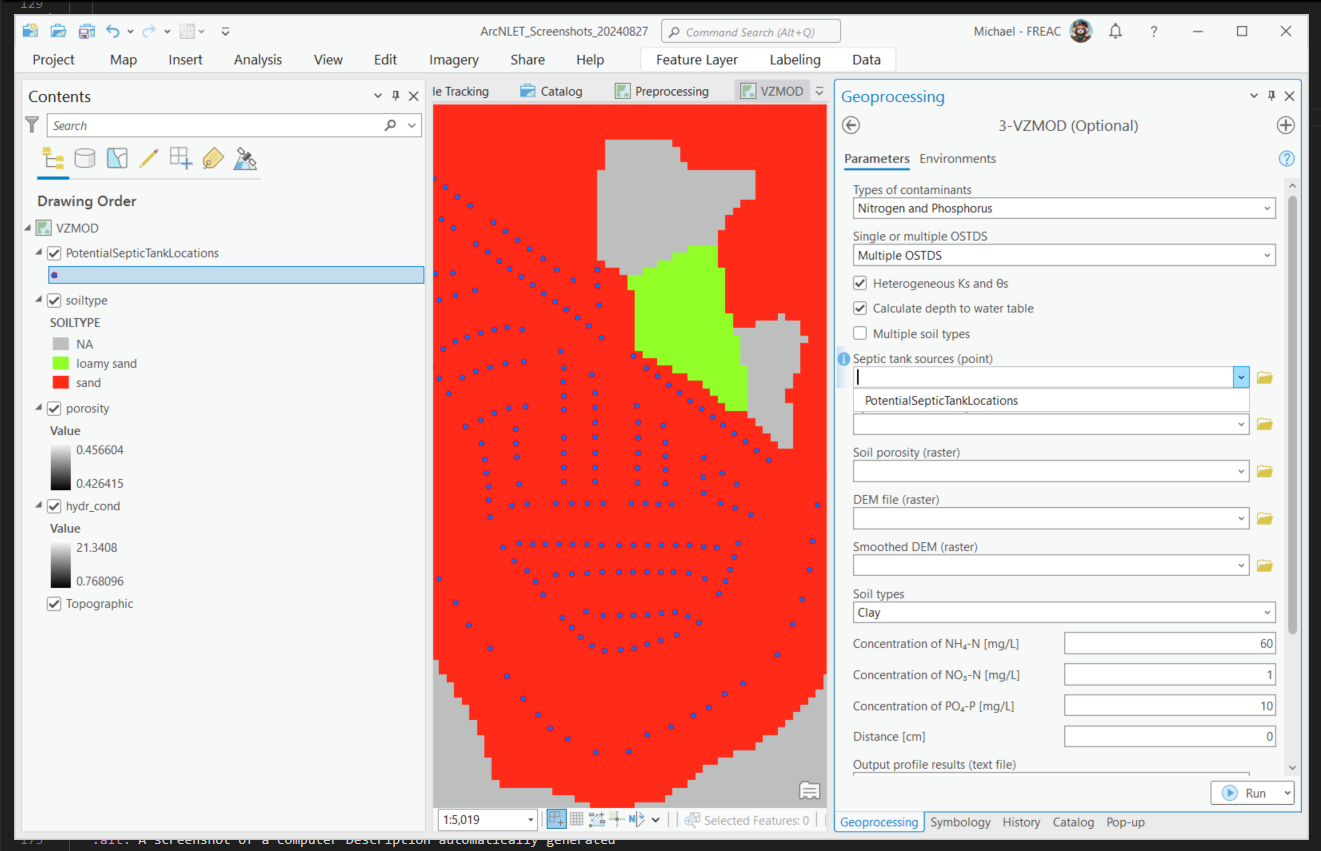Collapse the hydr_cond layer legend
The image size is (1321, 851).
point(40,506)
